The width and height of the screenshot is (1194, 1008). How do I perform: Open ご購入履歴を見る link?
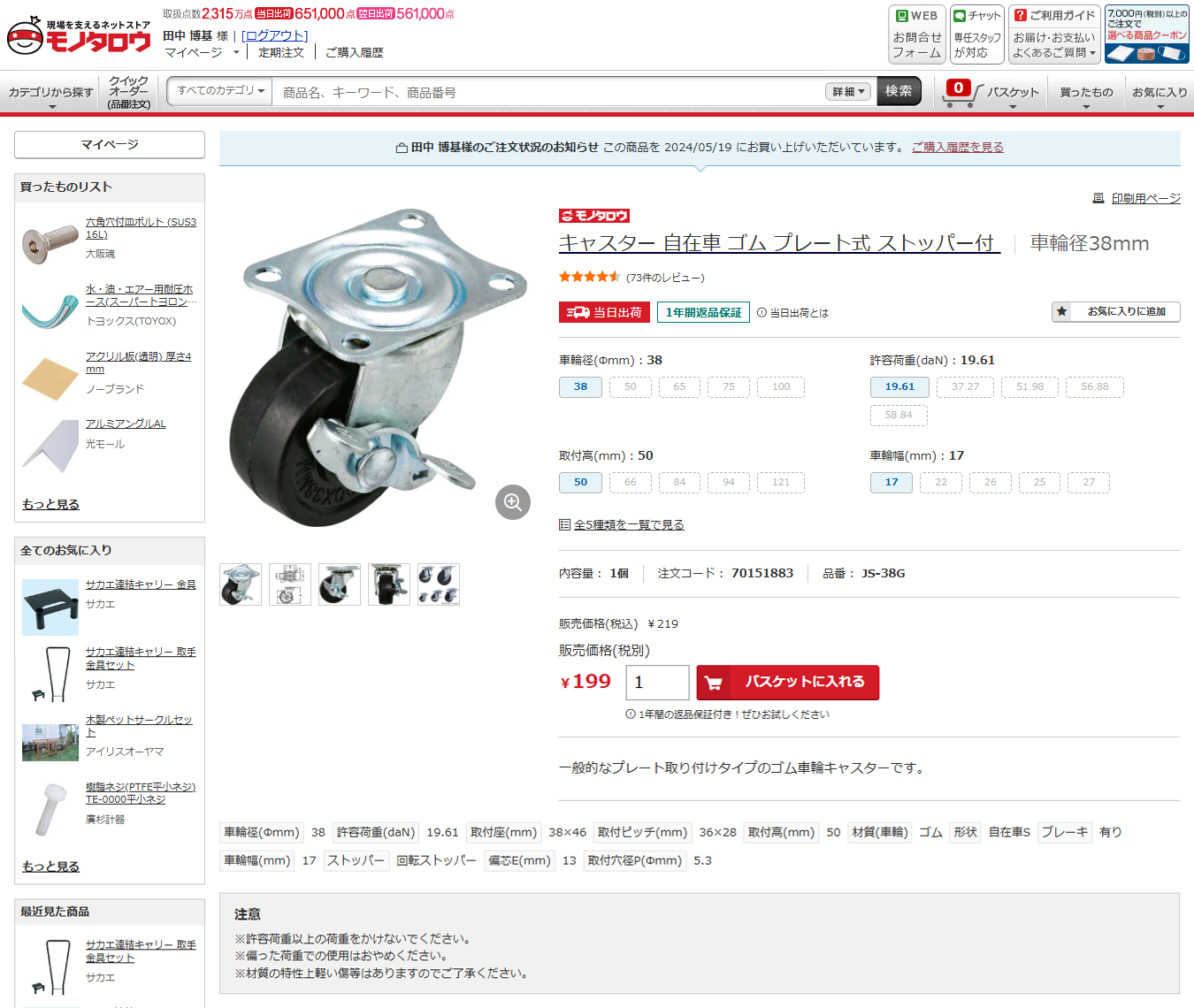coord(958,148)
